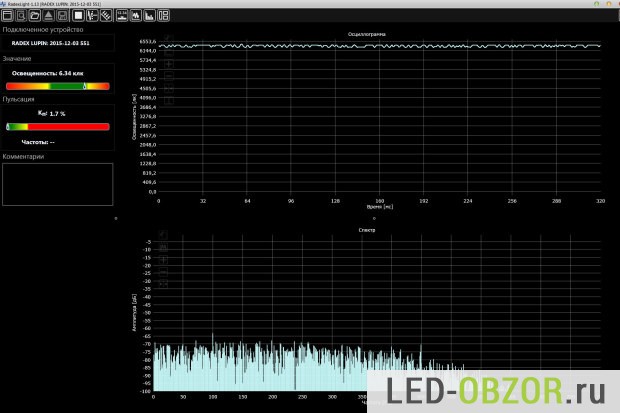Select the numeric value display icon
Viewport: 620px width, 413px height.
point(120,16)
